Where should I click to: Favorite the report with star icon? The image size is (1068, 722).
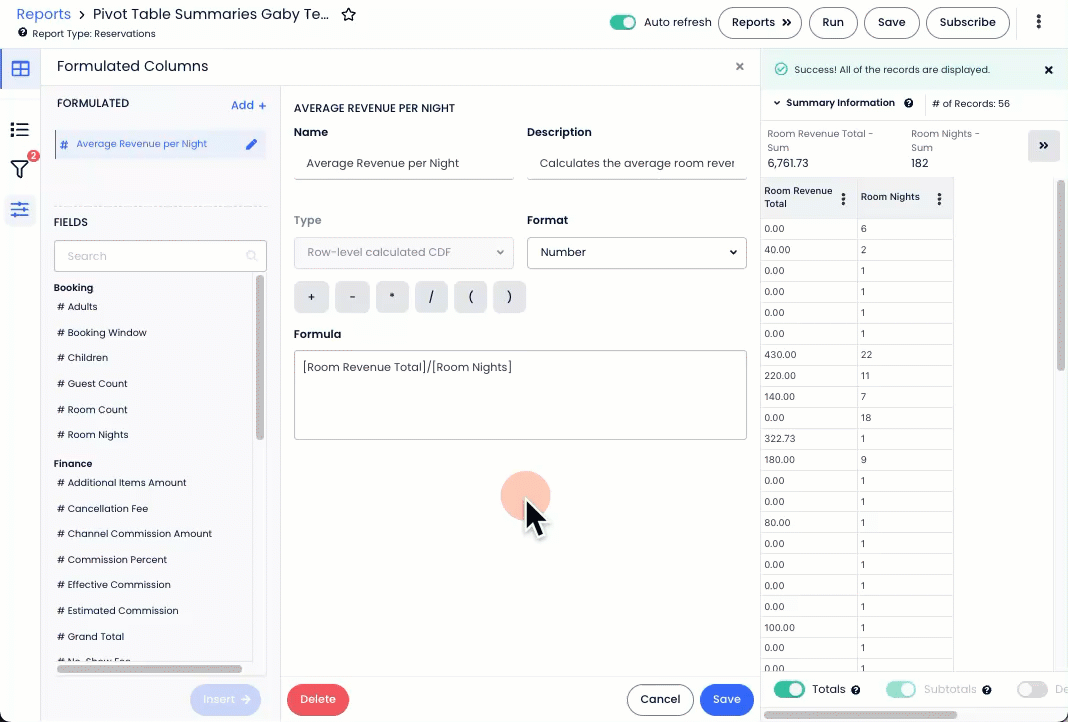pyautogui.click(x=349, y=14)
